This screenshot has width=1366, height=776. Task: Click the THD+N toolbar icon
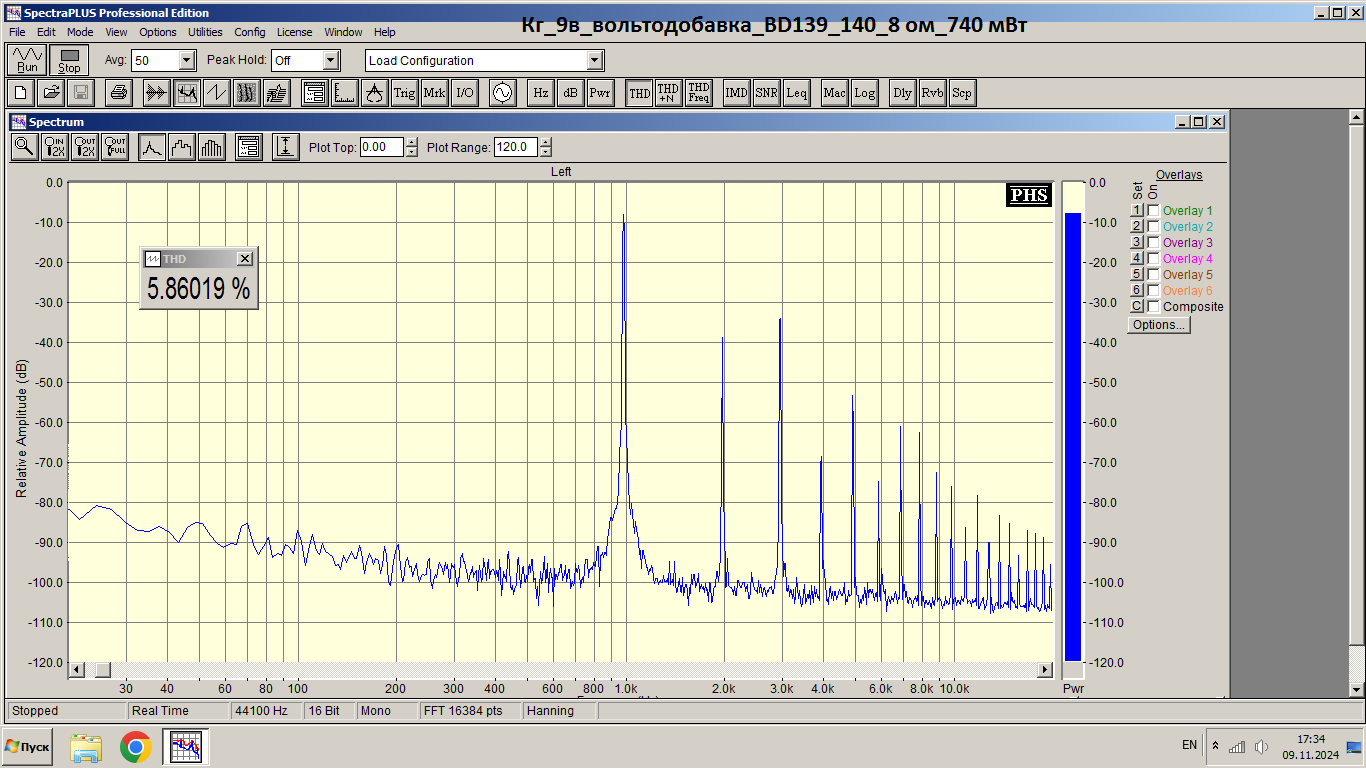(x=668, y=93)
